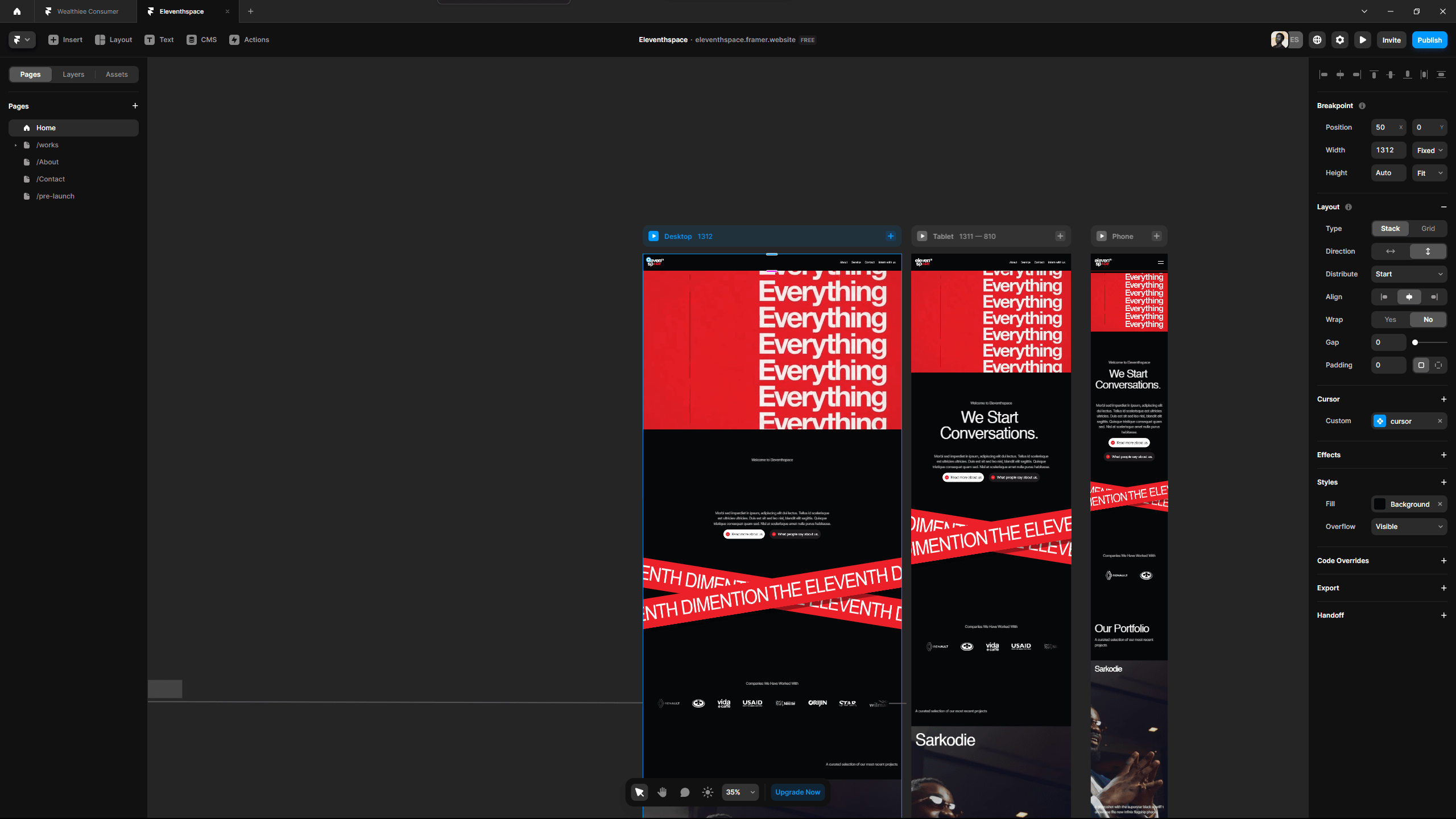Open the CMS section
This screenshot has width=1456, height=819.
coord(202,40)
